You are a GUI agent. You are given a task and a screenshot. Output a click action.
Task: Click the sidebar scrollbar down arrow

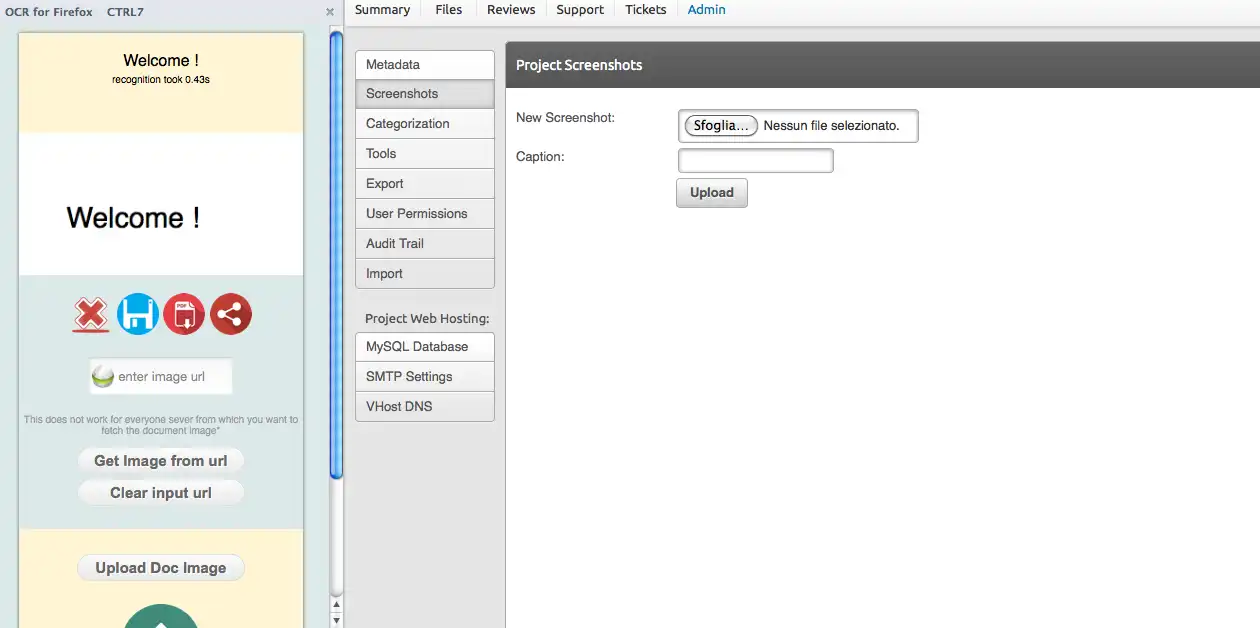click(336, 620)
